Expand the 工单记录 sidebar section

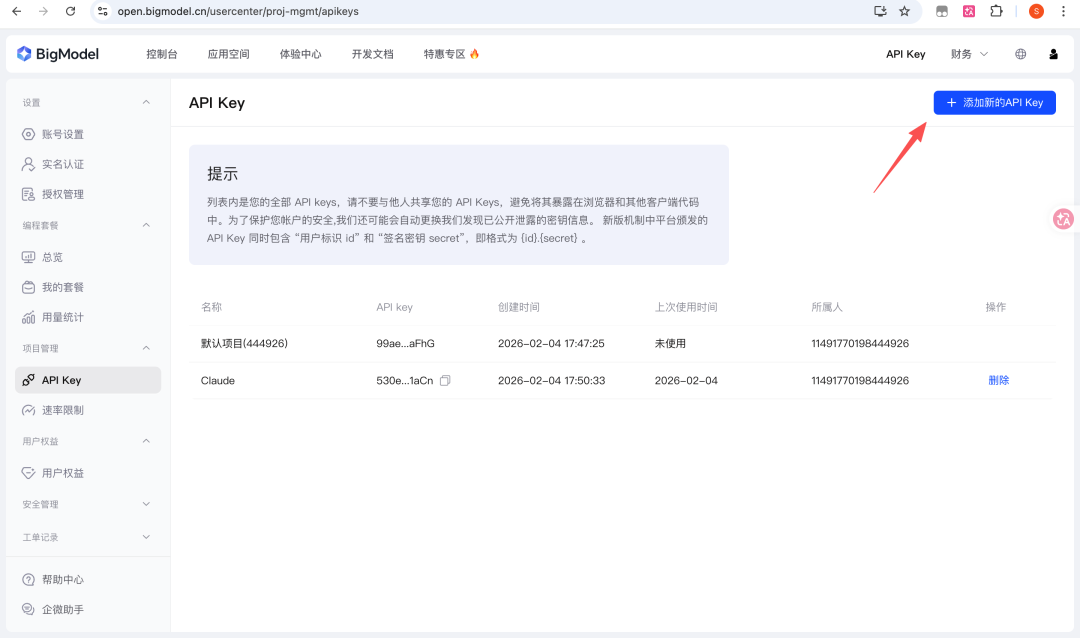coord(146,537)
